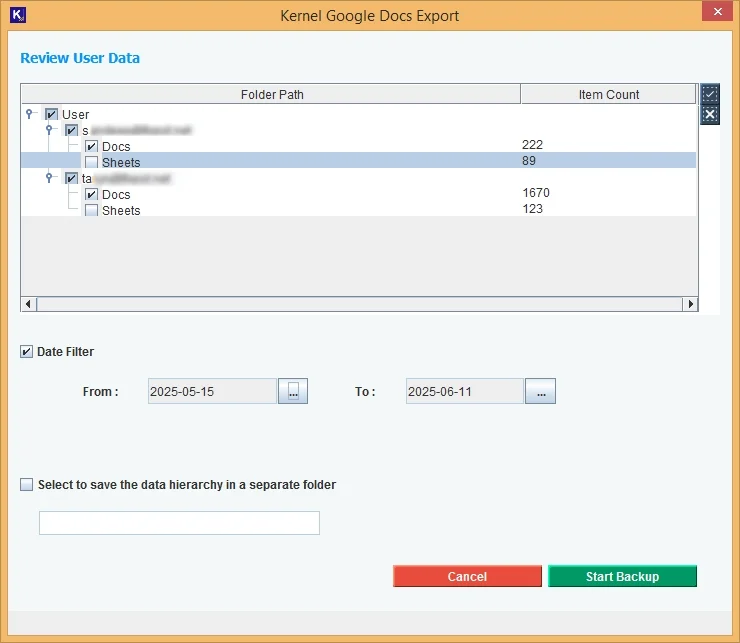Select the Docs row label with 222 items
This screenshot has height=643, width=740.
[x=116, y=147]
